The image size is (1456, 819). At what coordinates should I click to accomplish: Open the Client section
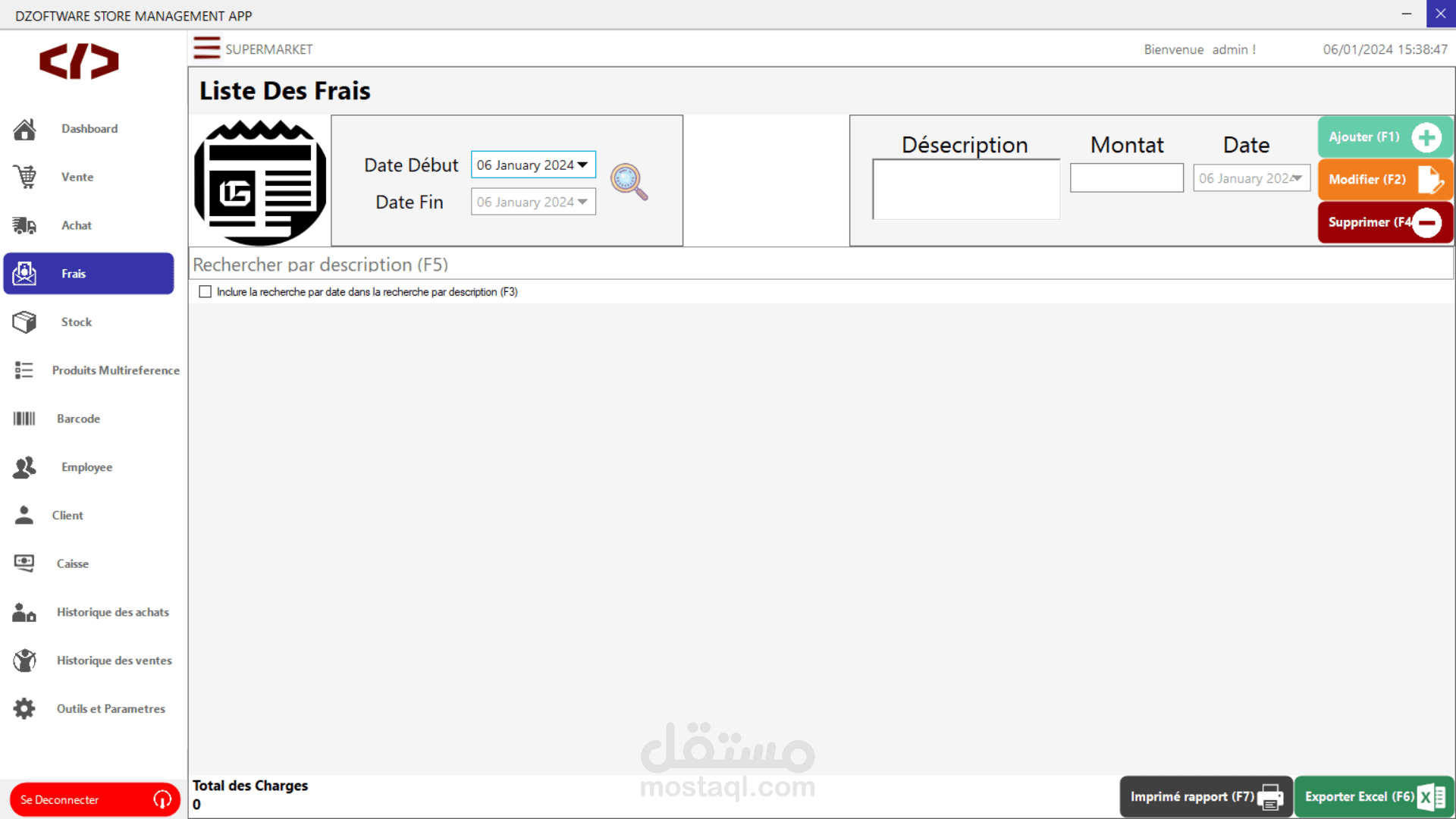67,516
